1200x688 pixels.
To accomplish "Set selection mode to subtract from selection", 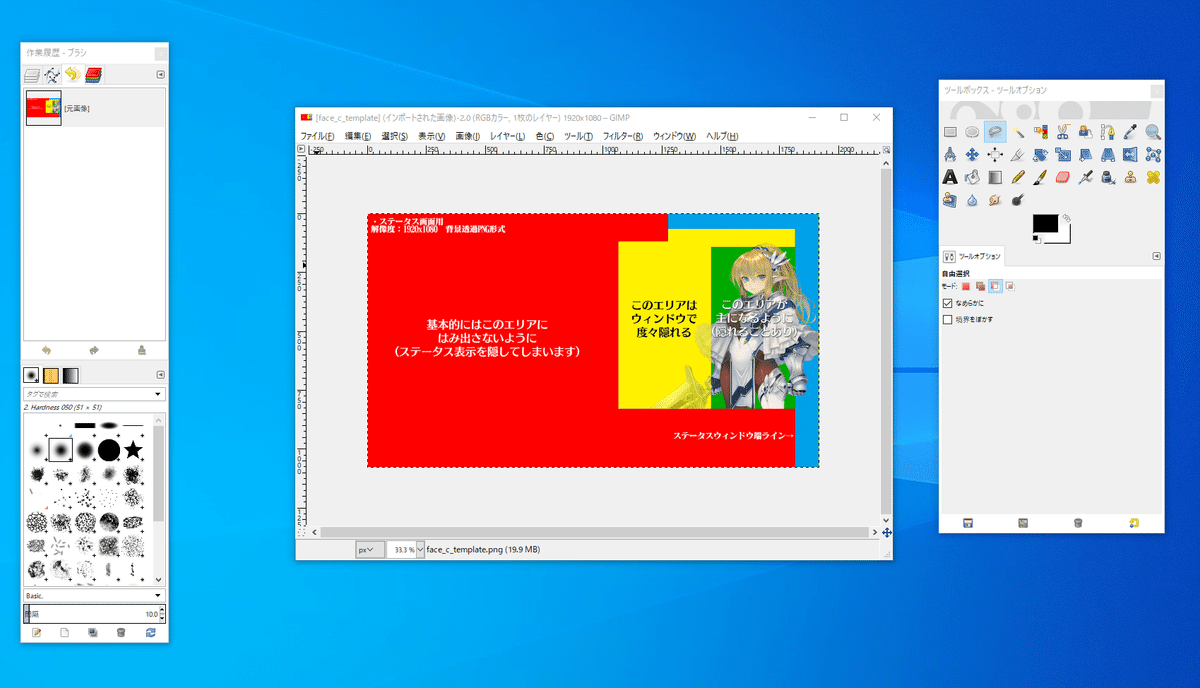I will click(x=995, y=287).
